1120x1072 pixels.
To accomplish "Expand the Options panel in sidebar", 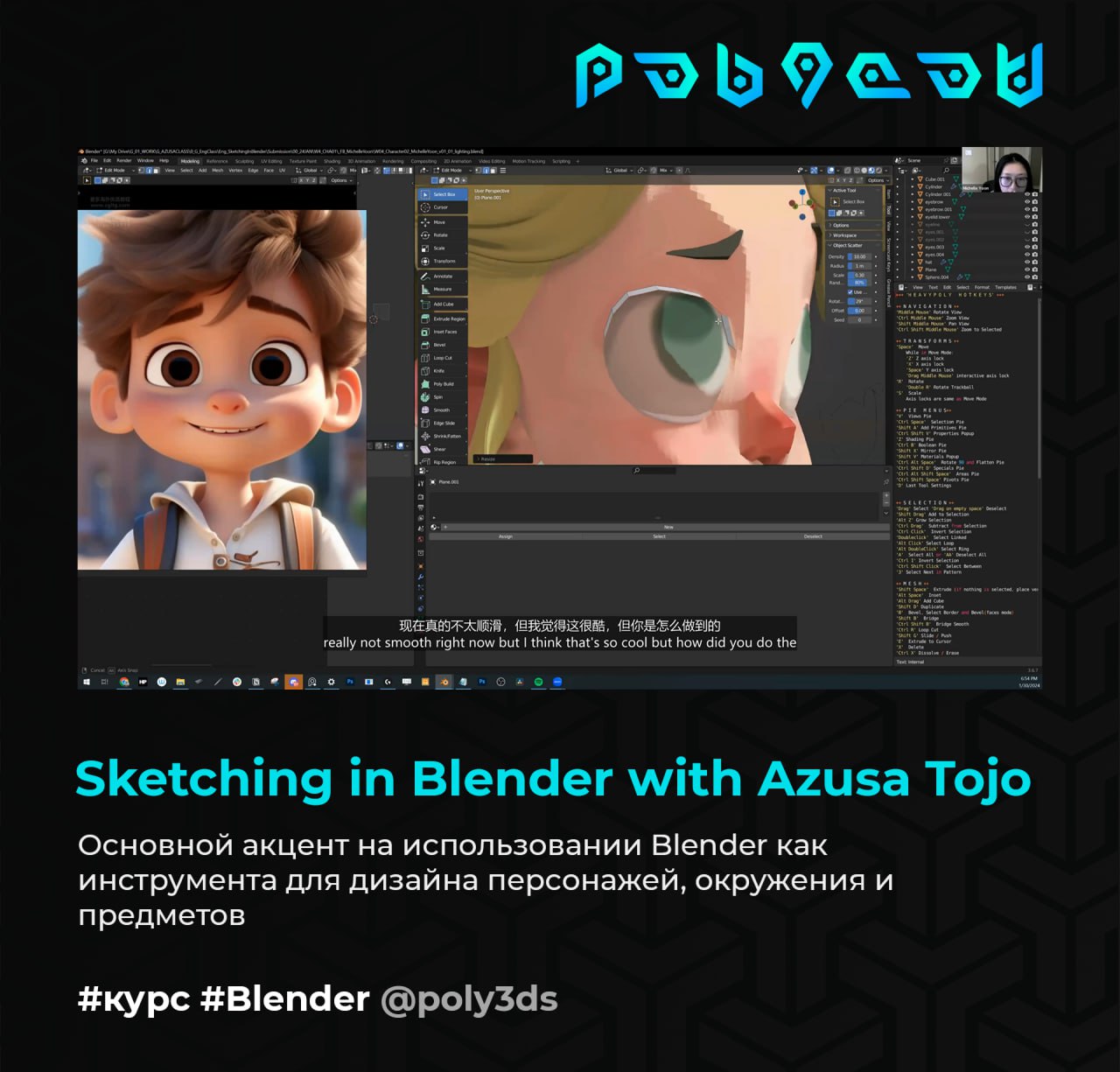I will 853,225.
